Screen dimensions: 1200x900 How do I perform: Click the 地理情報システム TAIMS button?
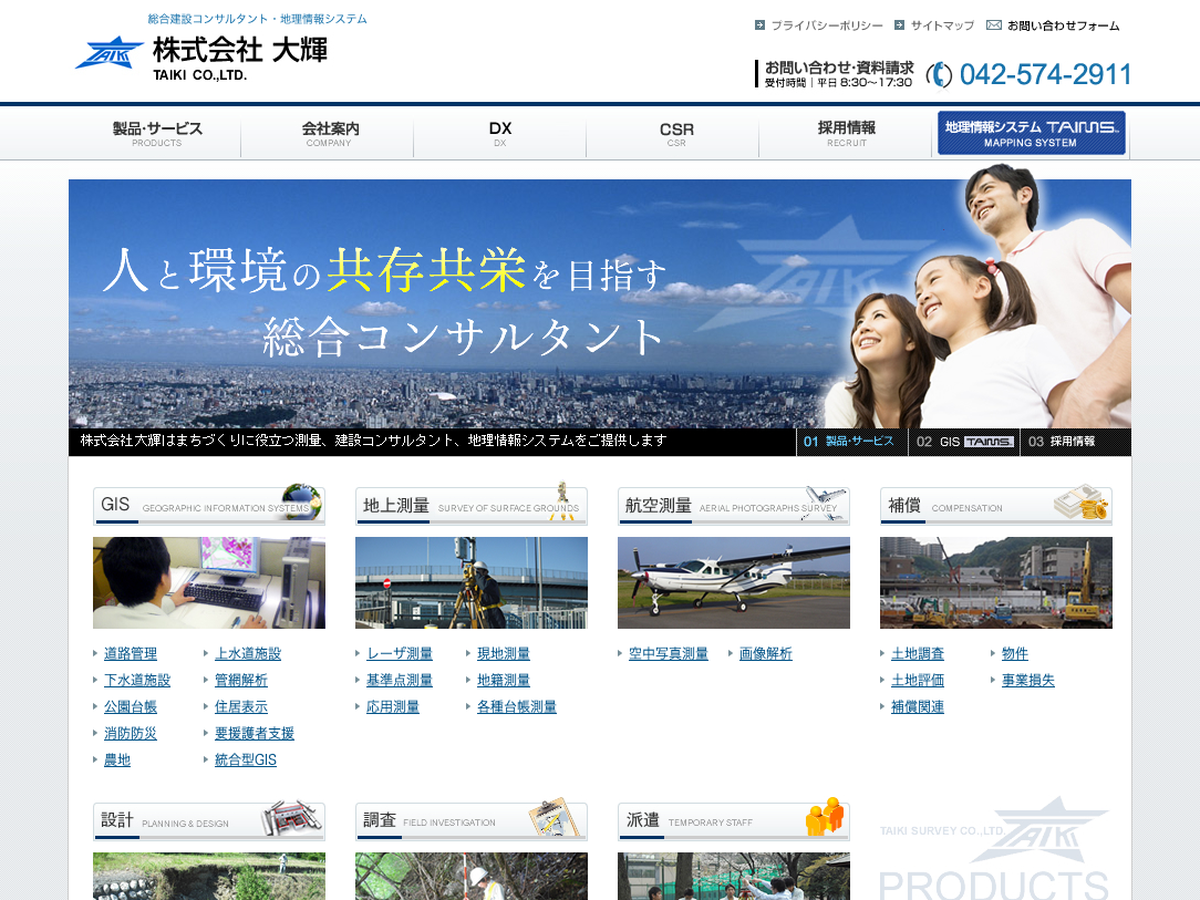(1031, 133)
